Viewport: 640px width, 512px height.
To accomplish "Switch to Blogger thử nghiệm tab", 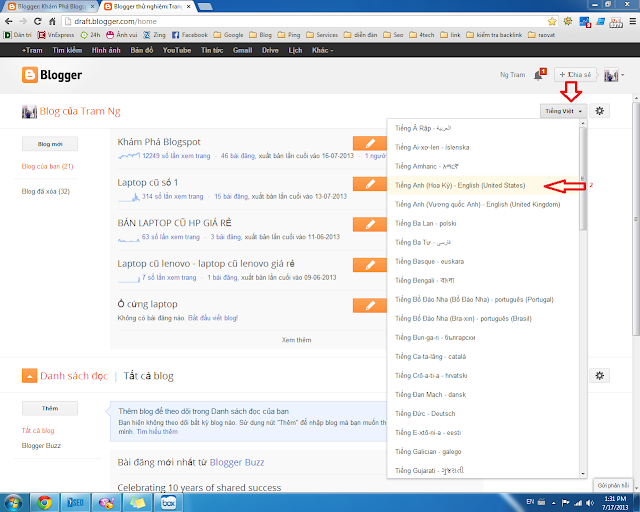I will tap(147, 7).
